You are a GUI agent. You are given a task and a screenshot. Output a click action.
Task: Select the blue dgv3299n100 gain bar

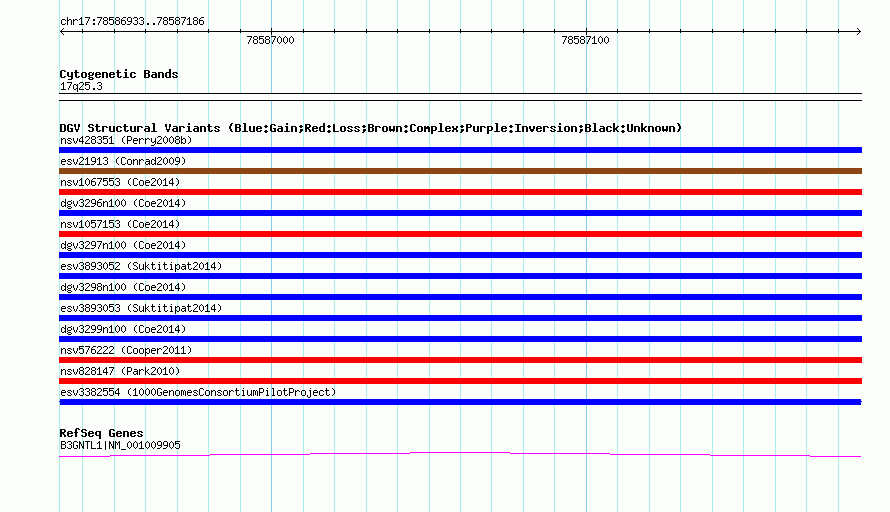pos(460,339)
